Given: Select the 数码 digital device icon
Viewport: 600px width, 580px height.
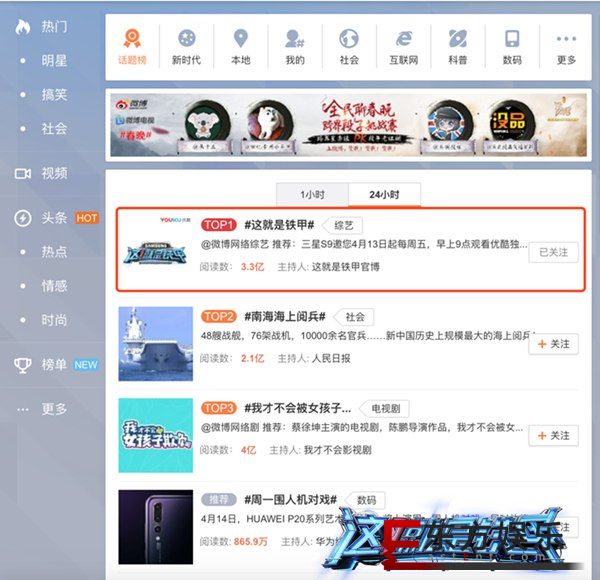Looking at the screenshot, I should (512, 40).
